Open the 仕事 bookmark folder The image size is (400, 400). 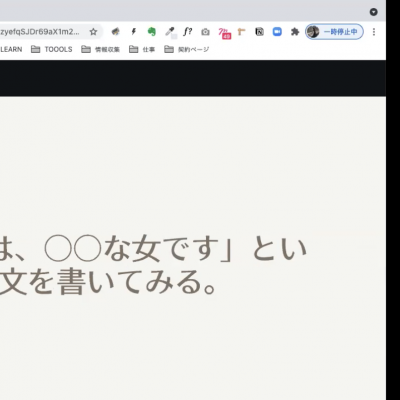142,49
